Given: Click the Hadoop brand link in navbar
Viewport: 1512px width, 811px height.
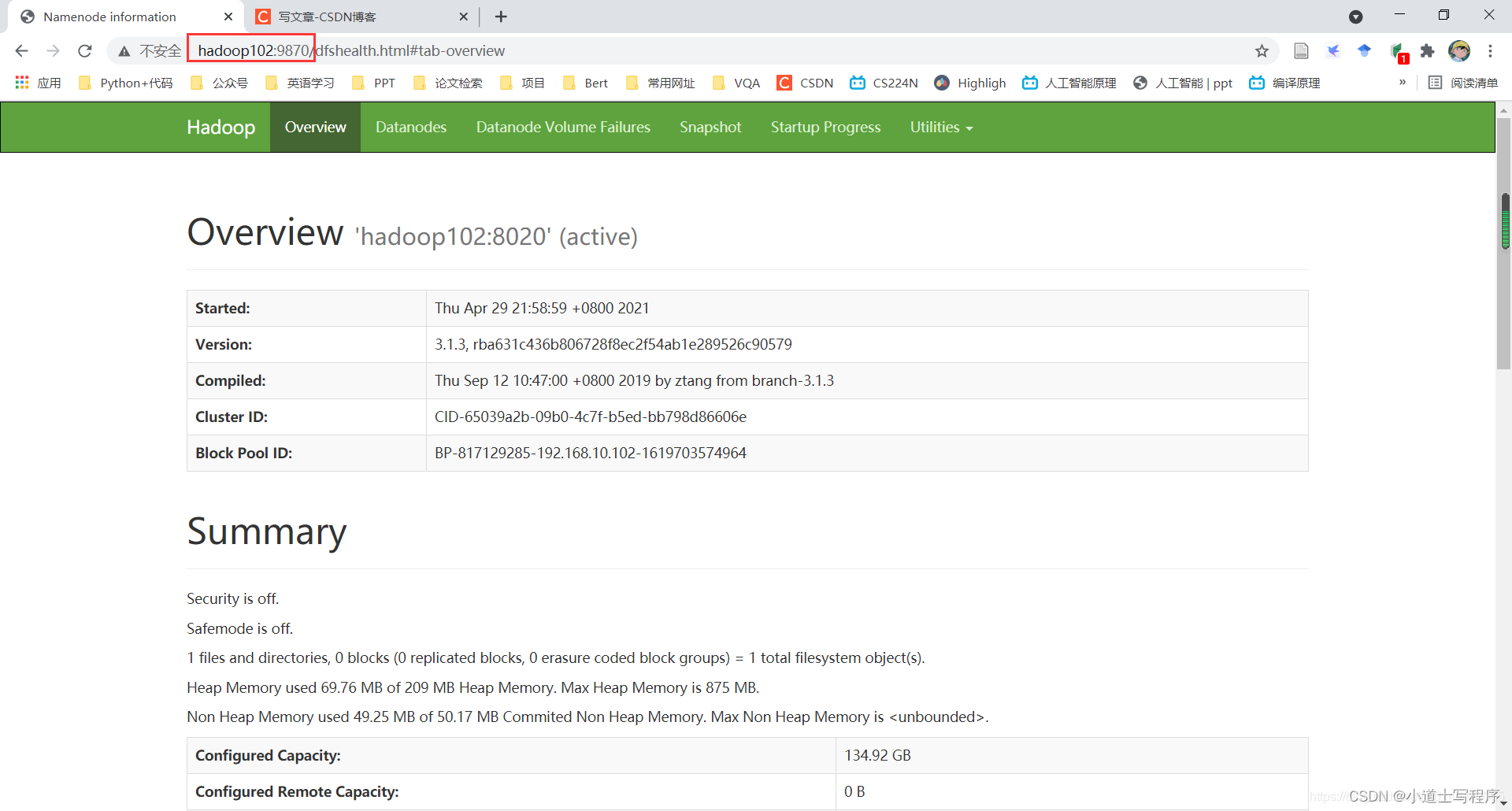Looking at the screenshot, I should (220, 127).
